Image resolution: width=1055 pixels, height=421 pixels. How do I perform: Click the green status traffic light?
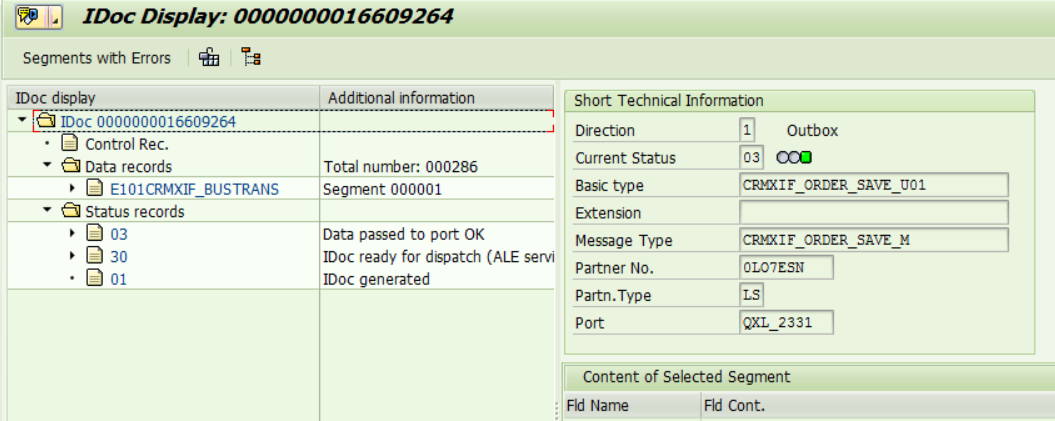[806, 158]
